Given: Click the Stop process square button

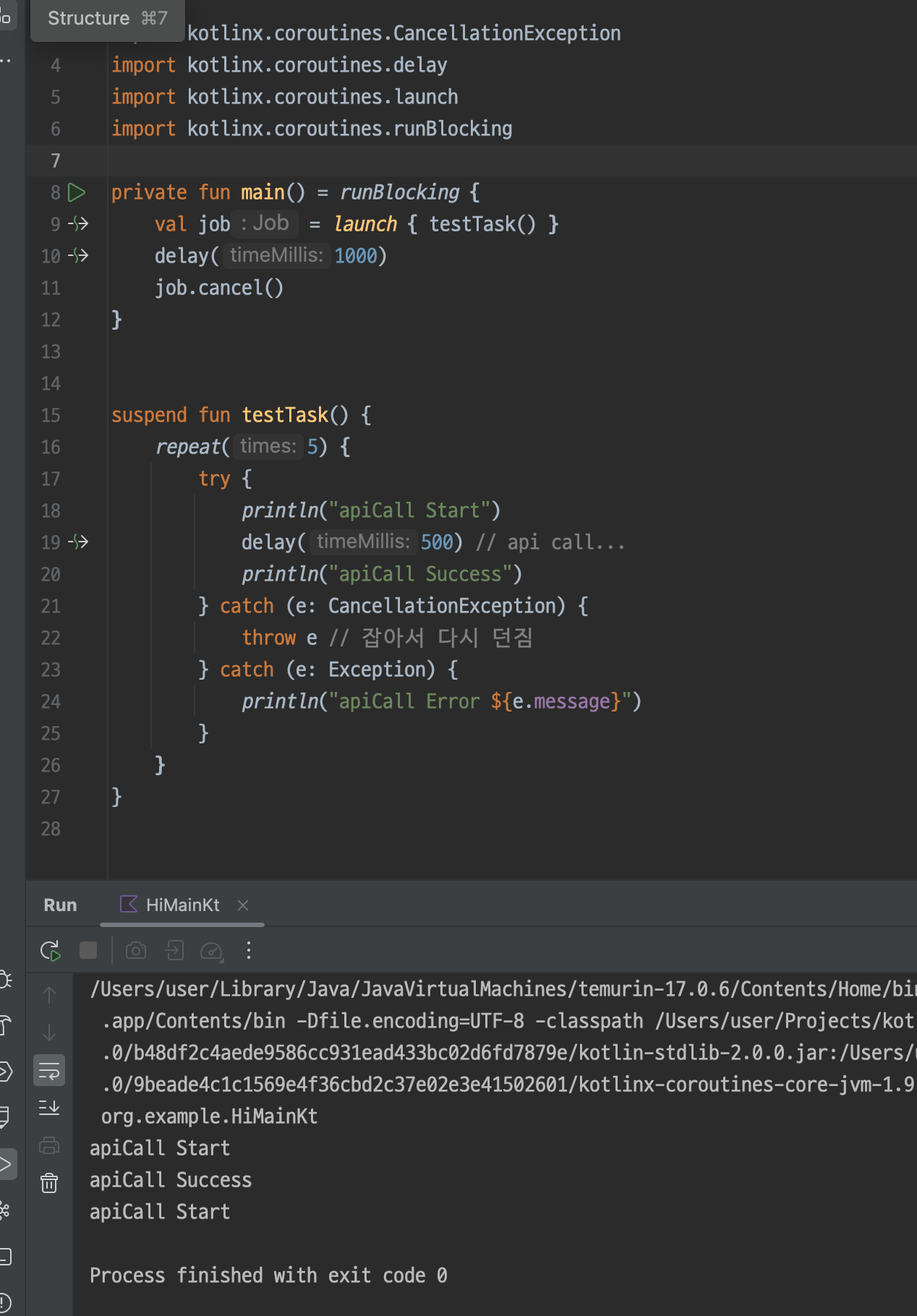Looking at the screenshot, I should click(88, 950).
